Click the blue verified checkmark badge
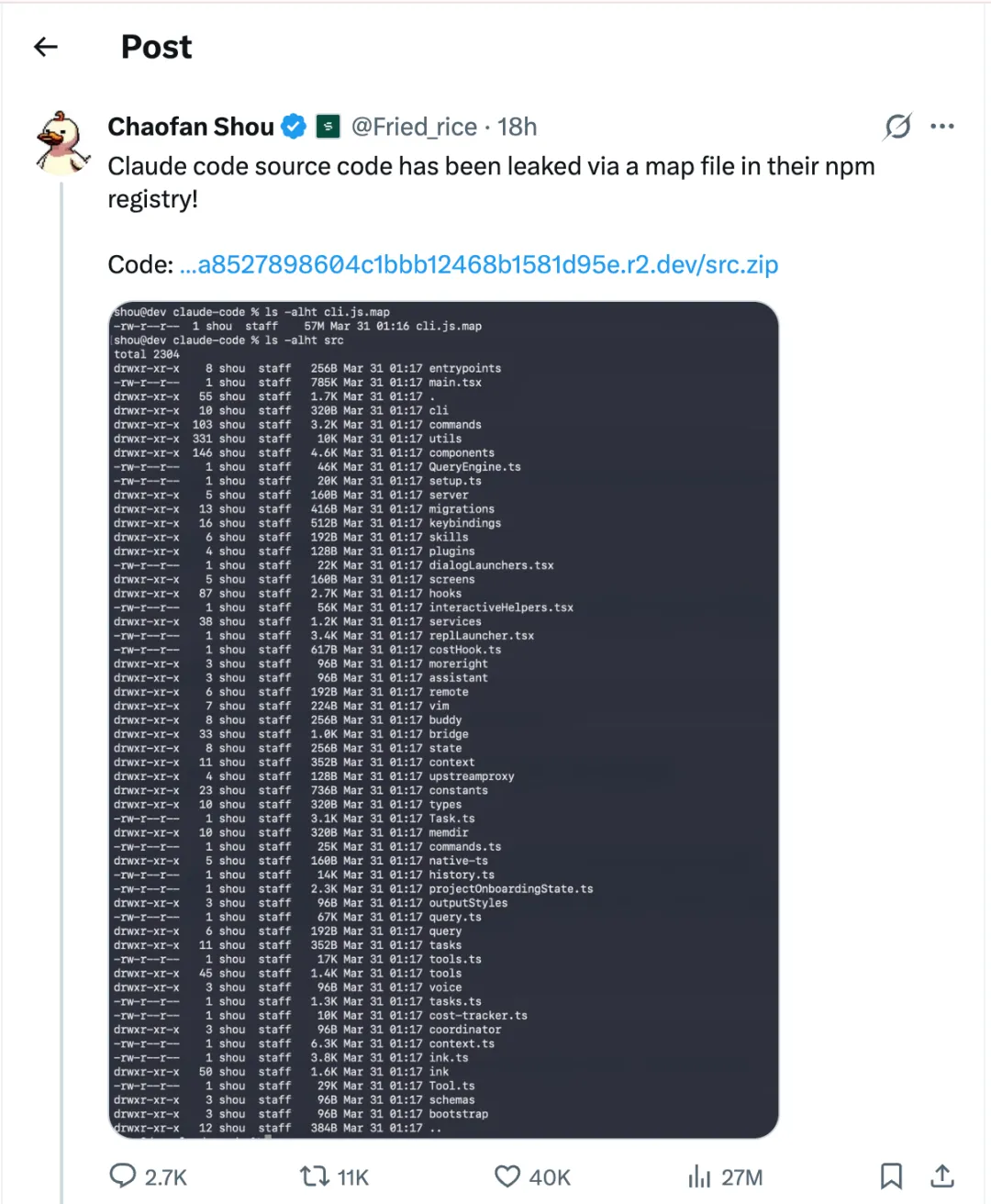This screenshot has height=1204, width=991. [x=294, y=127]
